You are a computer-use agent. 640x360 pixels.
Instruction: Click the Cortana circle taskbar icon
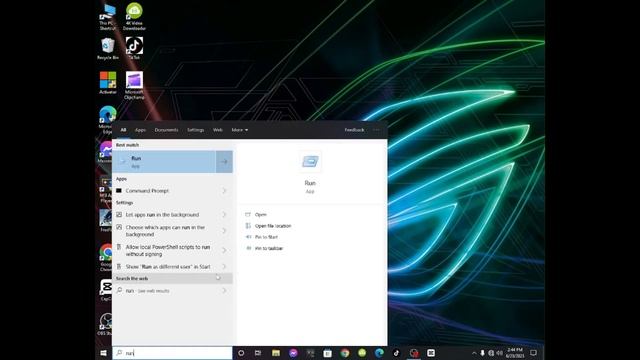pyautogui.click(x=241, y=353)
